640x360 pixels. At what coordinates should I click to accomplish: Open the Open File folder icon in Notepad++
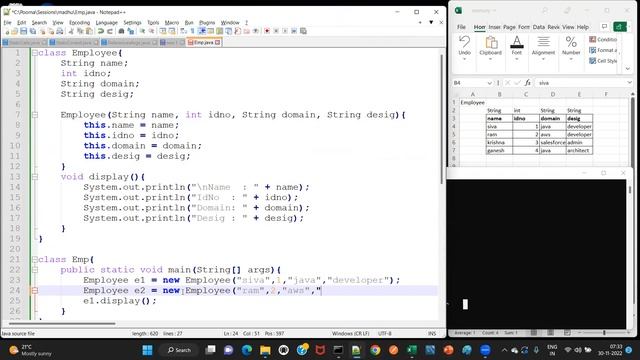[x=15, y=31]
